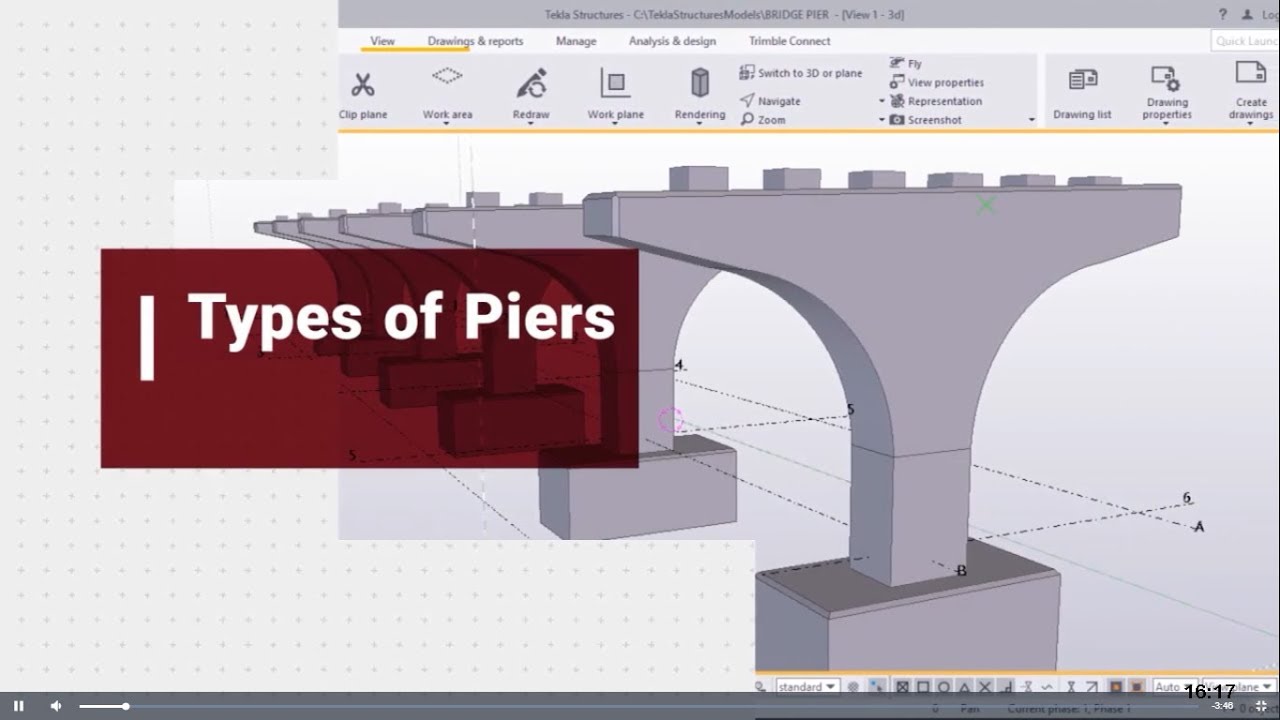Screen dimensions: 1280x720
Task: Open the View plane dropdown
Action: (1239, 687)
